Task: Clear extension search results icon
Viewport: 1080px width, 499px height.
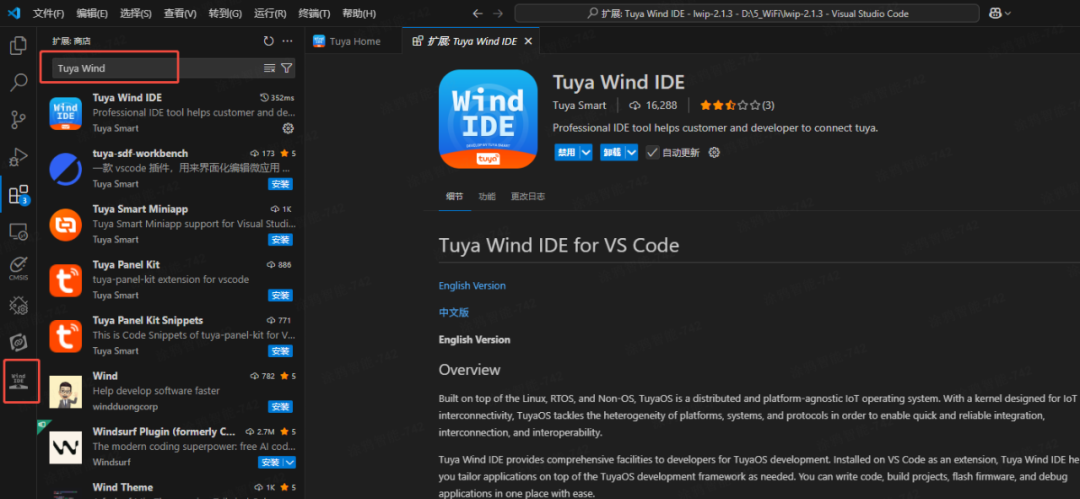Action: coord(269,68)
